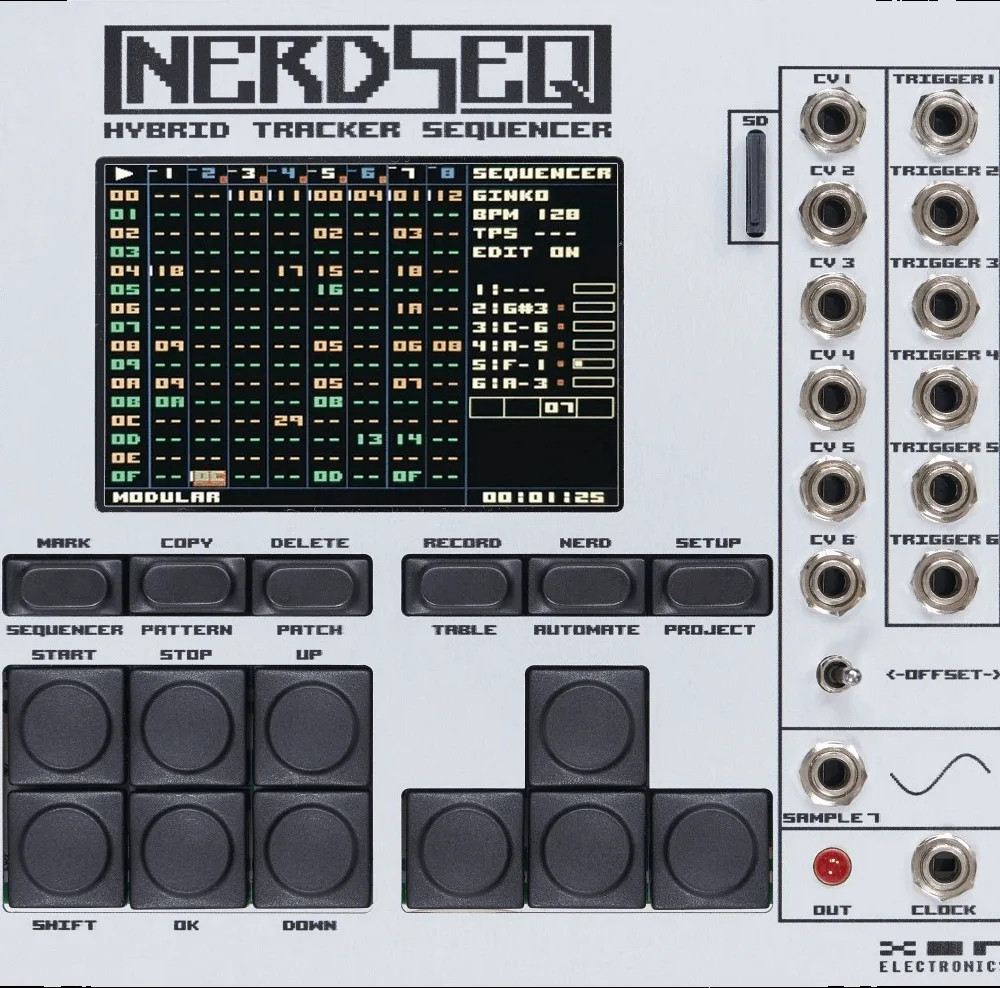Viewport: 1000px width, 988px height.
Task: Click the red OUT LED
Action: click(x=832, y=866)
